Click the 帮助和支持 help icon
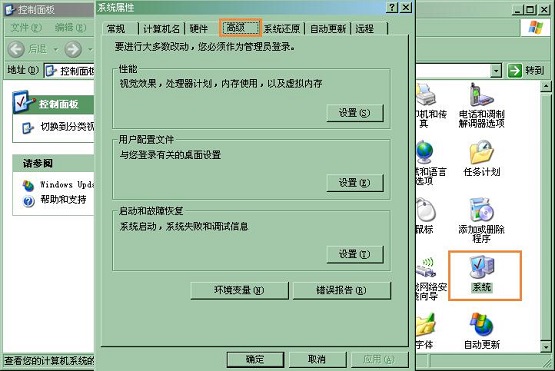 click(28, 201)
